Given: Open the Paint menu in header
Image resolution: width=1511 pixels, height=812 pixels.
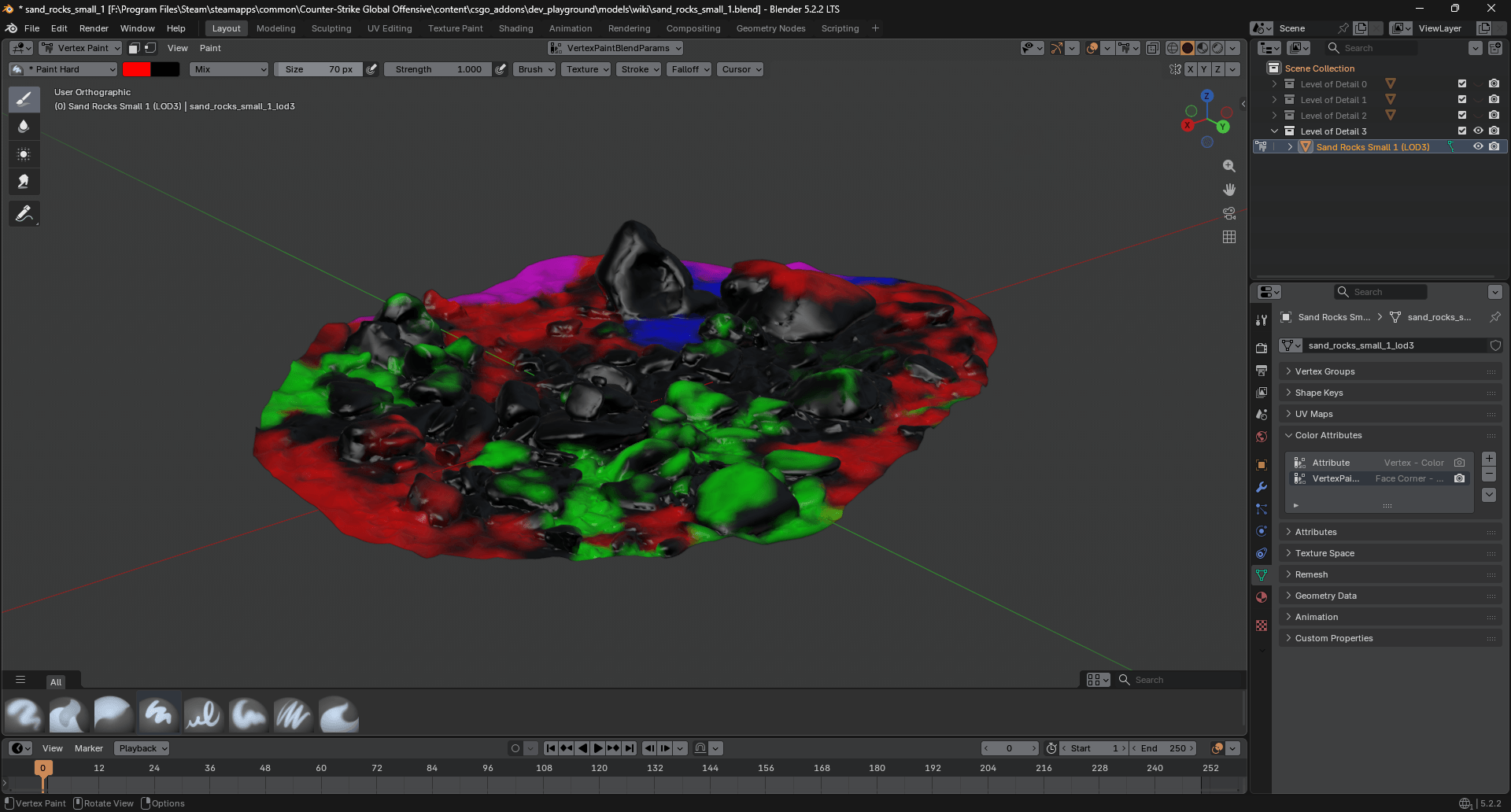Looking at the screenshot, I should [210, 48].
